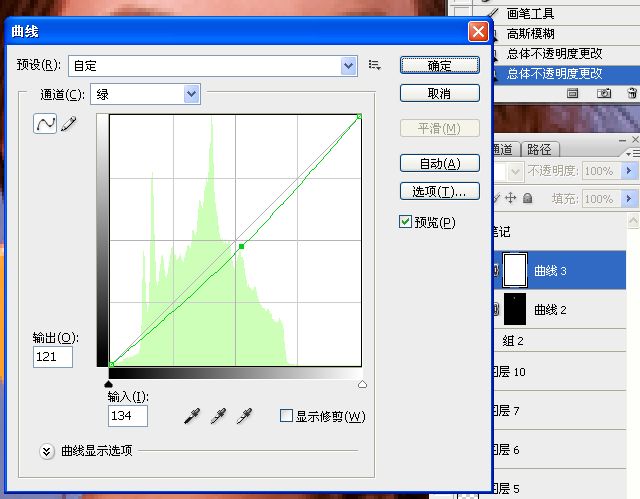This screenshot has height=499, width=640.
Task: Close the layers panel group
Action: click(636, 140)
